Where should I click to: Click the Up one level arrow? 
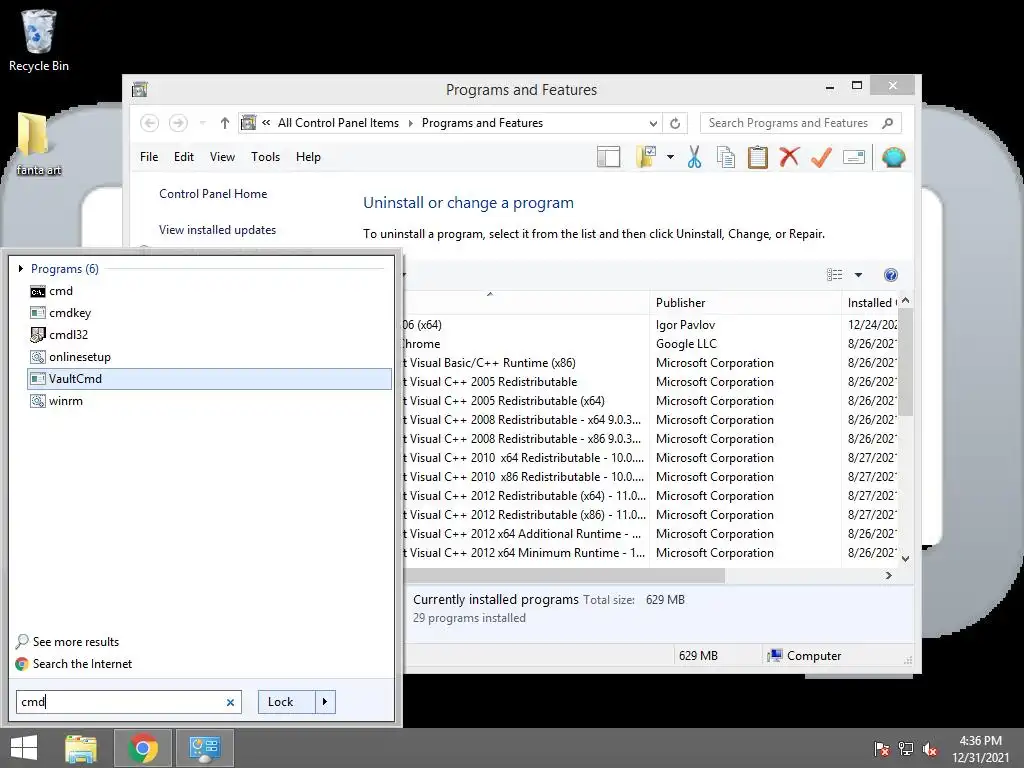[x=225, y=123]
